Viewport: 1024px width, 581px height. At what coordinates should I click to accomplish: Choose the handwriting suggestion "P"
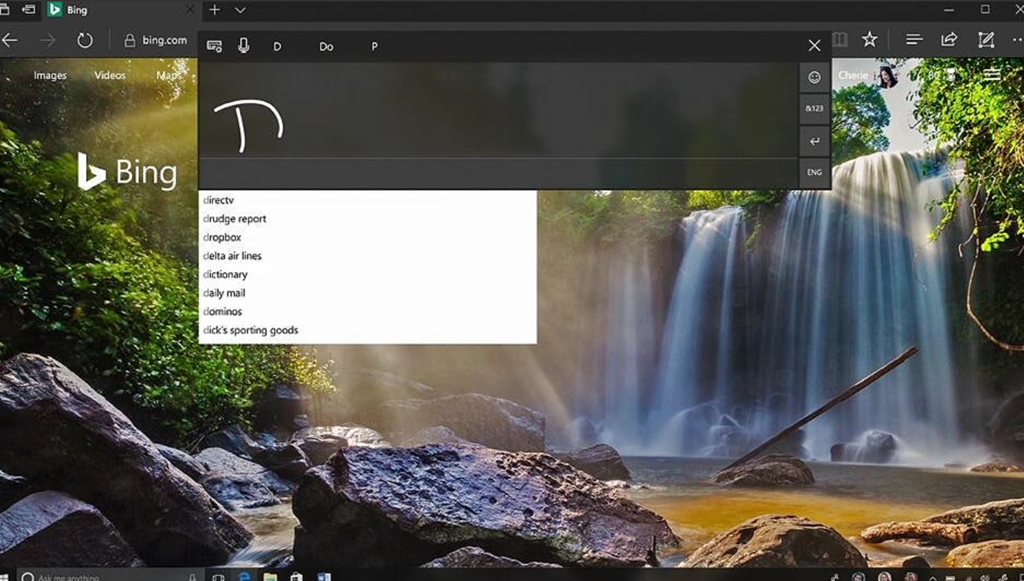pos(374,46)
